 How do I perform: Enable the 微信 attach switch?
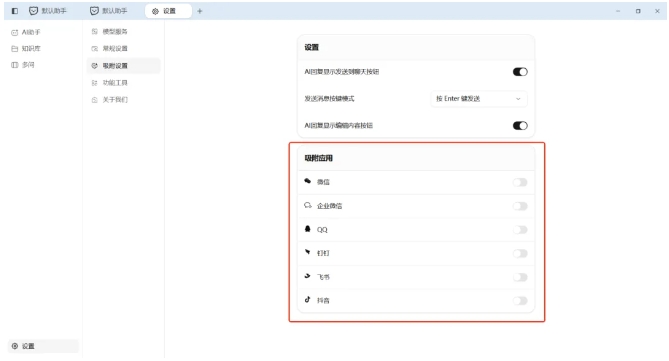click(x=520, y=182)
